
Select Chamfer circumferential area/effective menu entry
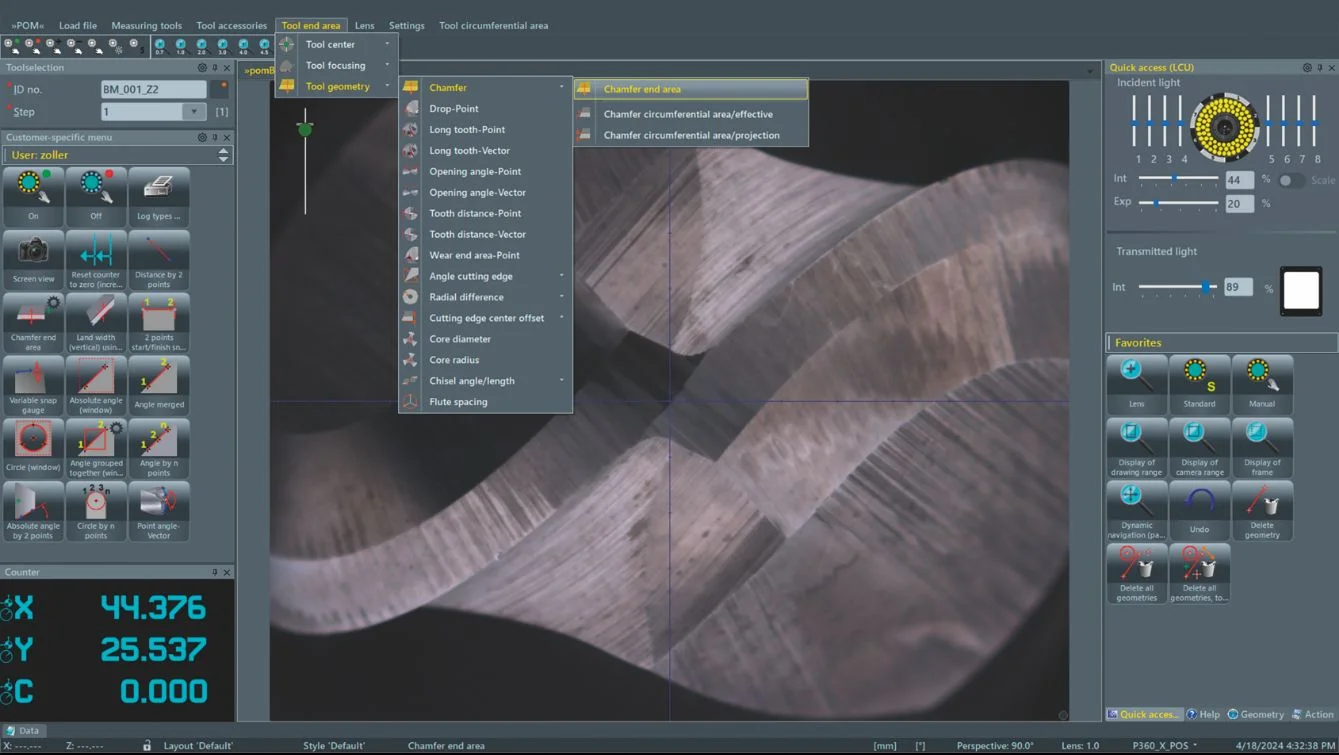click(688, 114)
